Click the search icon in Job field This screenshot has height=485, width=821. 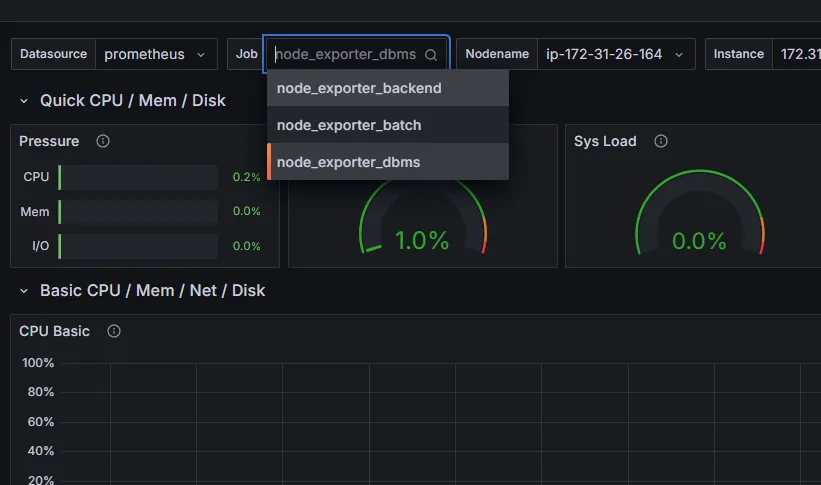click(x=431, y=54)
